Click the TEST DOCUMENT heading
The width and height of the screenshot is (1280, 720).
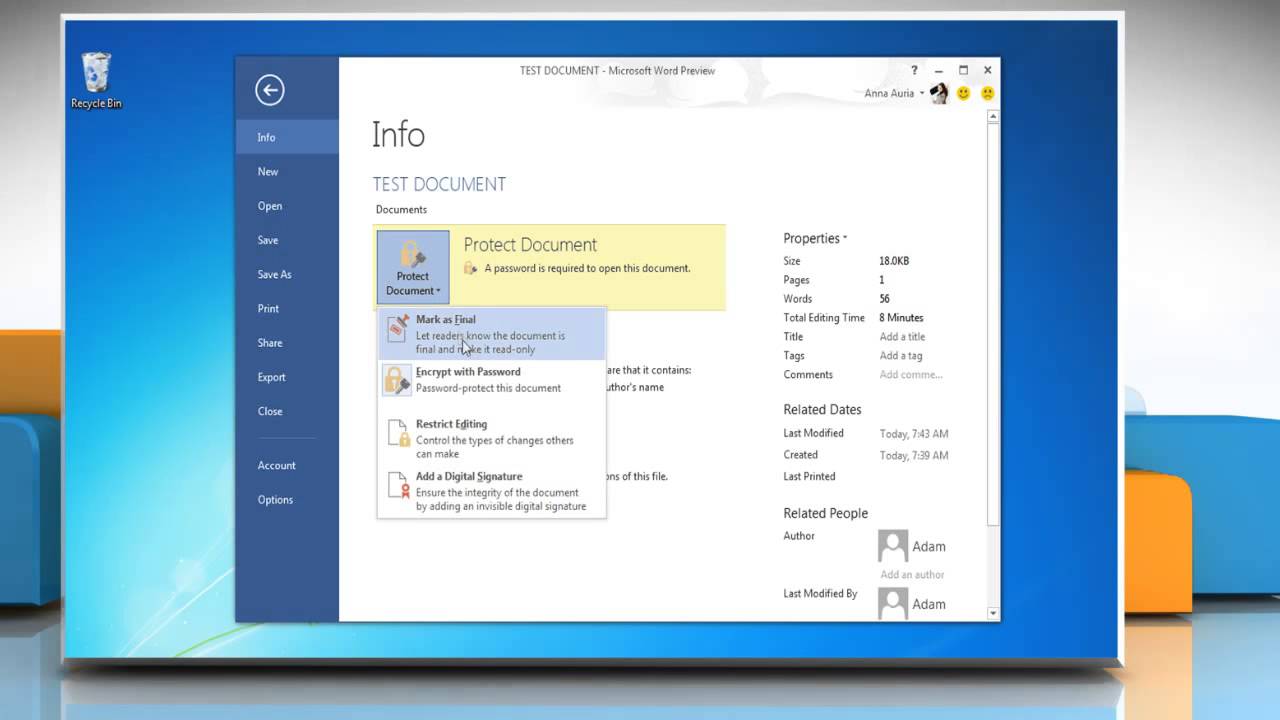point(439,184)
